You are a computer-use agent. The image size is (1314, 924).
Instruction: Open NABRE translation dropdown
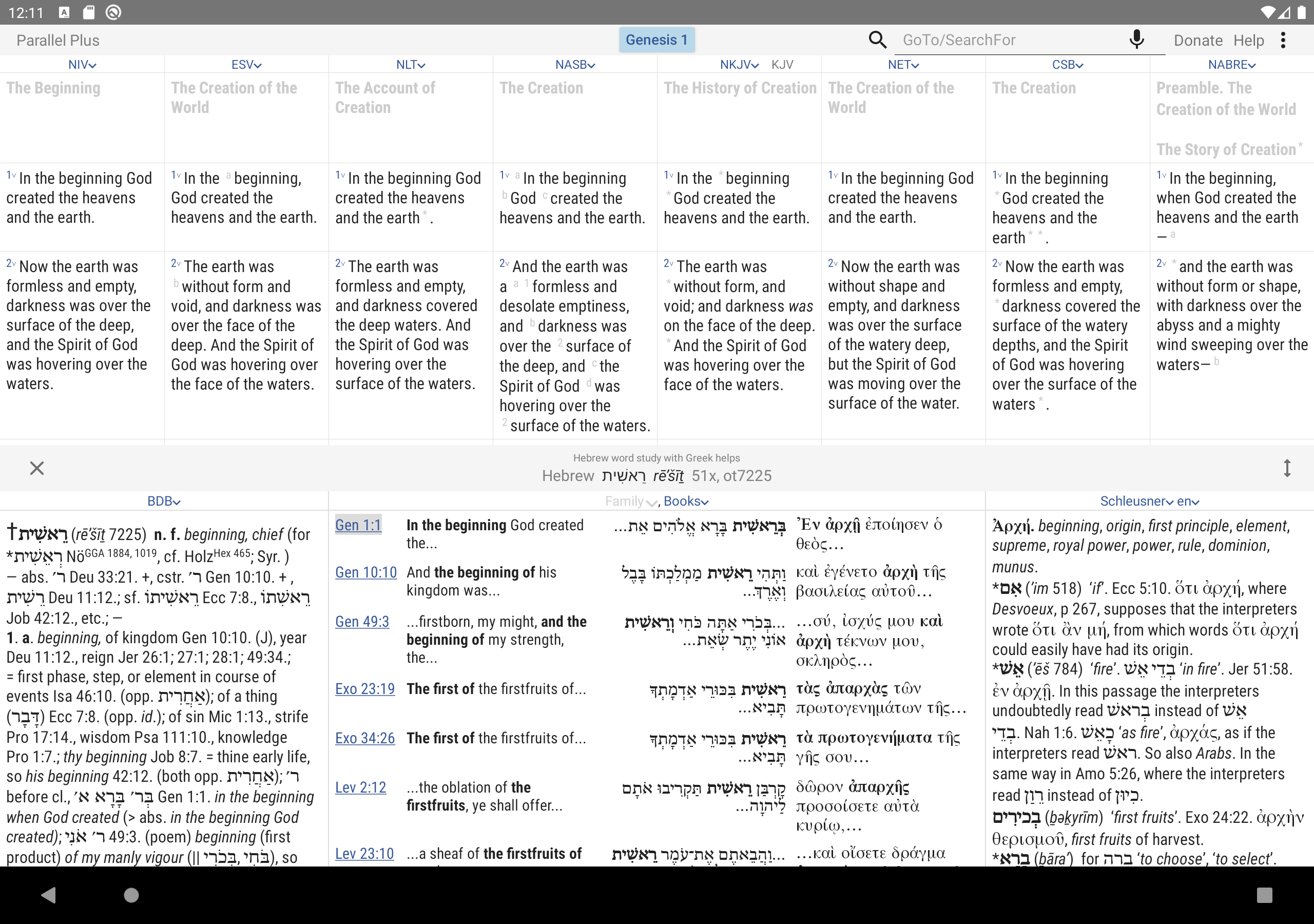1231,65
